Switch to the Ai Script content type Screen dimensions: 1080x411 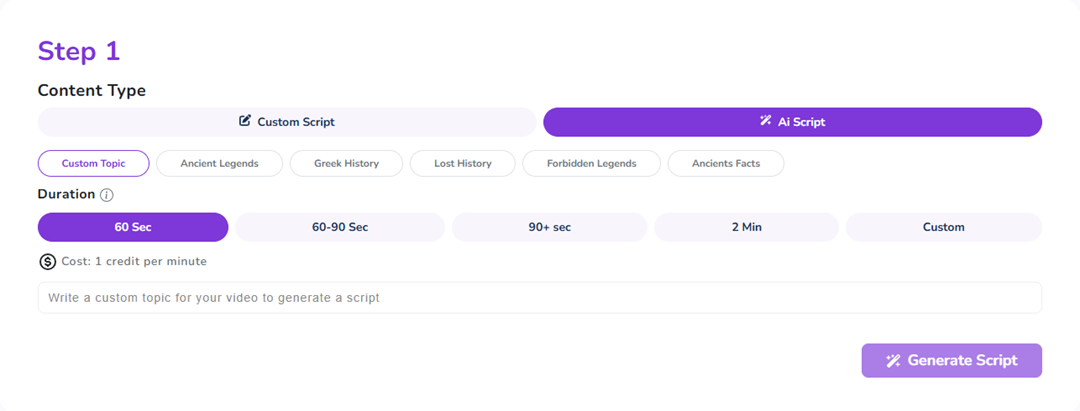click(792, 122)
